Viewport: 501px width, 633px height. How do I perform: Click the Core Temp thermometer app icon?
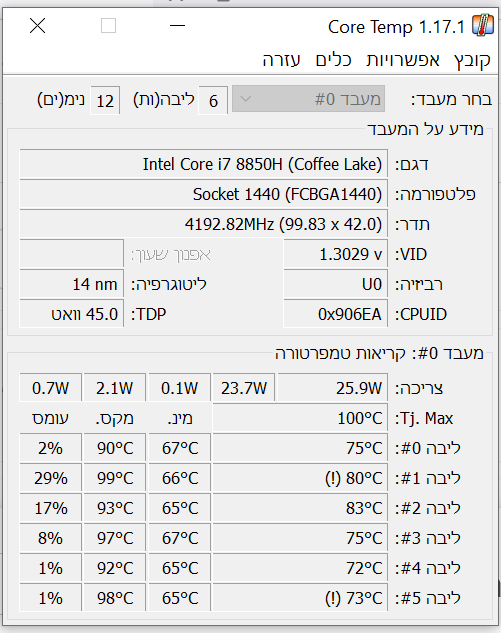pos(483,26)
